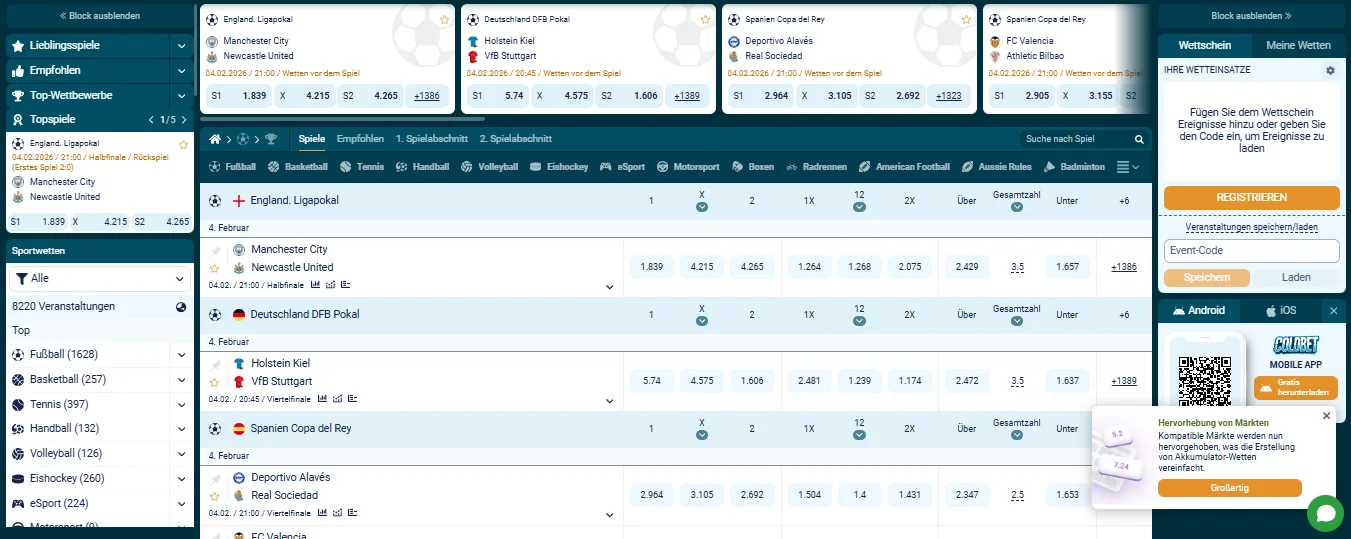The height and width of the screenshot is (539, 1351).
Task: Select odds 1.606 for VfB Stuttgart in the match list
Action: click(x=752, y=381)
